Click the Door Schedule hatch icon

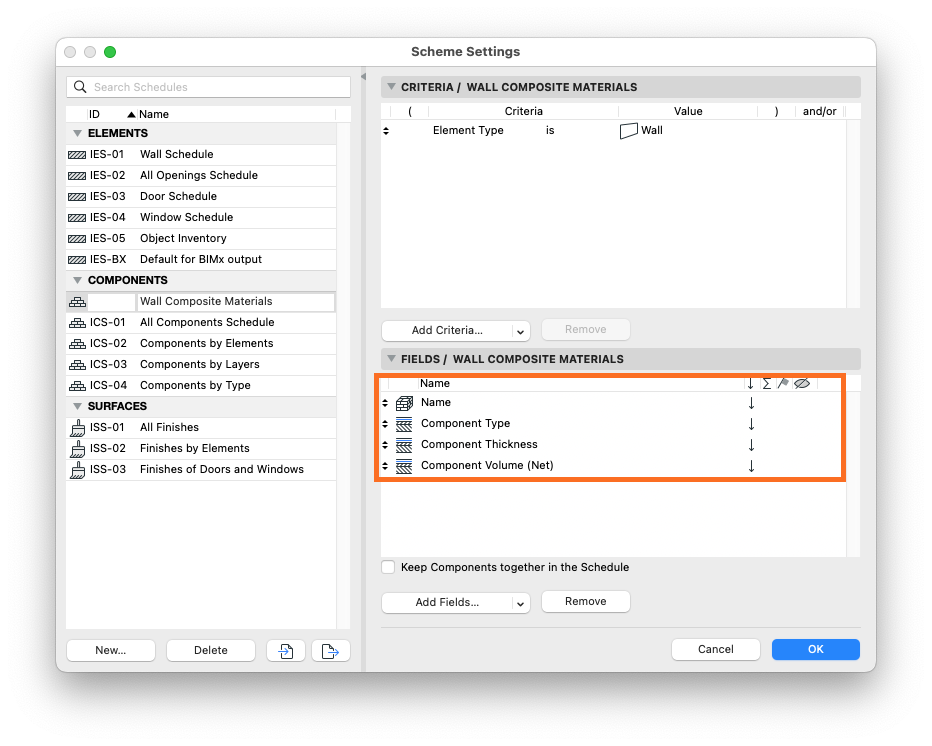tap(77, 197)
